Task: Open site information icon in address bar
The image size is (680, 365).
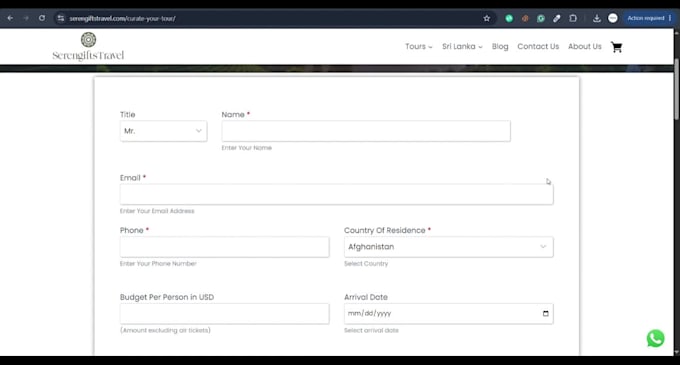Action: point(61,18)
